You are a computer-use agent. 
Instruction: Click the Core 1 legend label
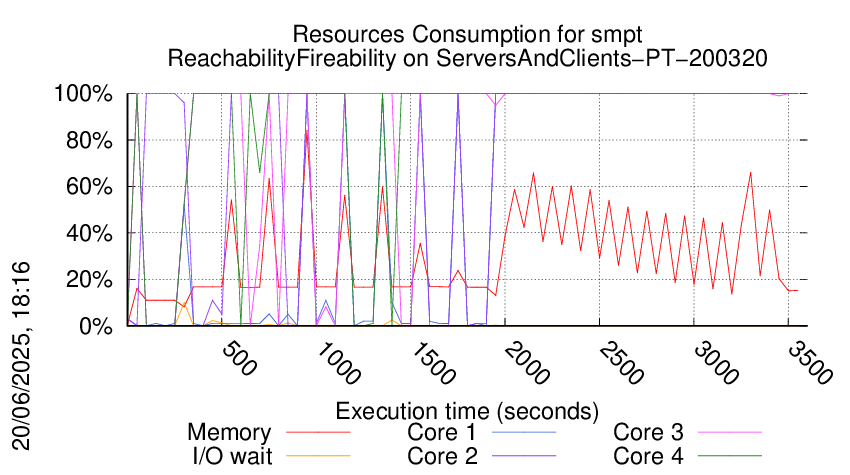click(441, 432)
